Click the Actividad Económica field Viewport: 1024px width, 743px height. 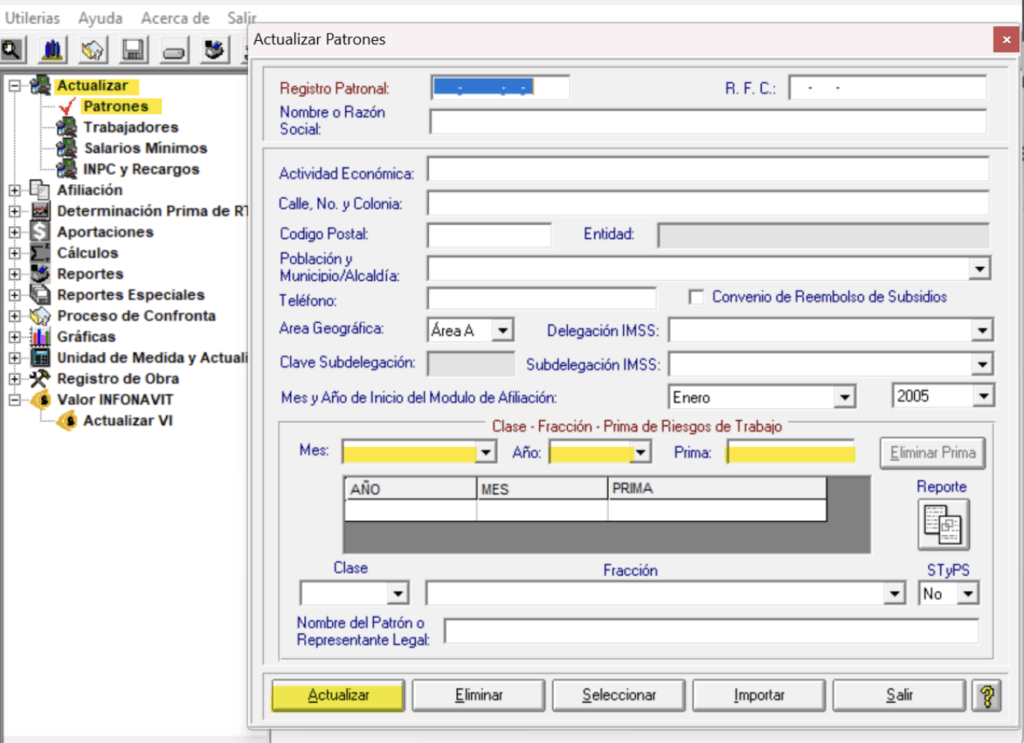coord(708,170)
